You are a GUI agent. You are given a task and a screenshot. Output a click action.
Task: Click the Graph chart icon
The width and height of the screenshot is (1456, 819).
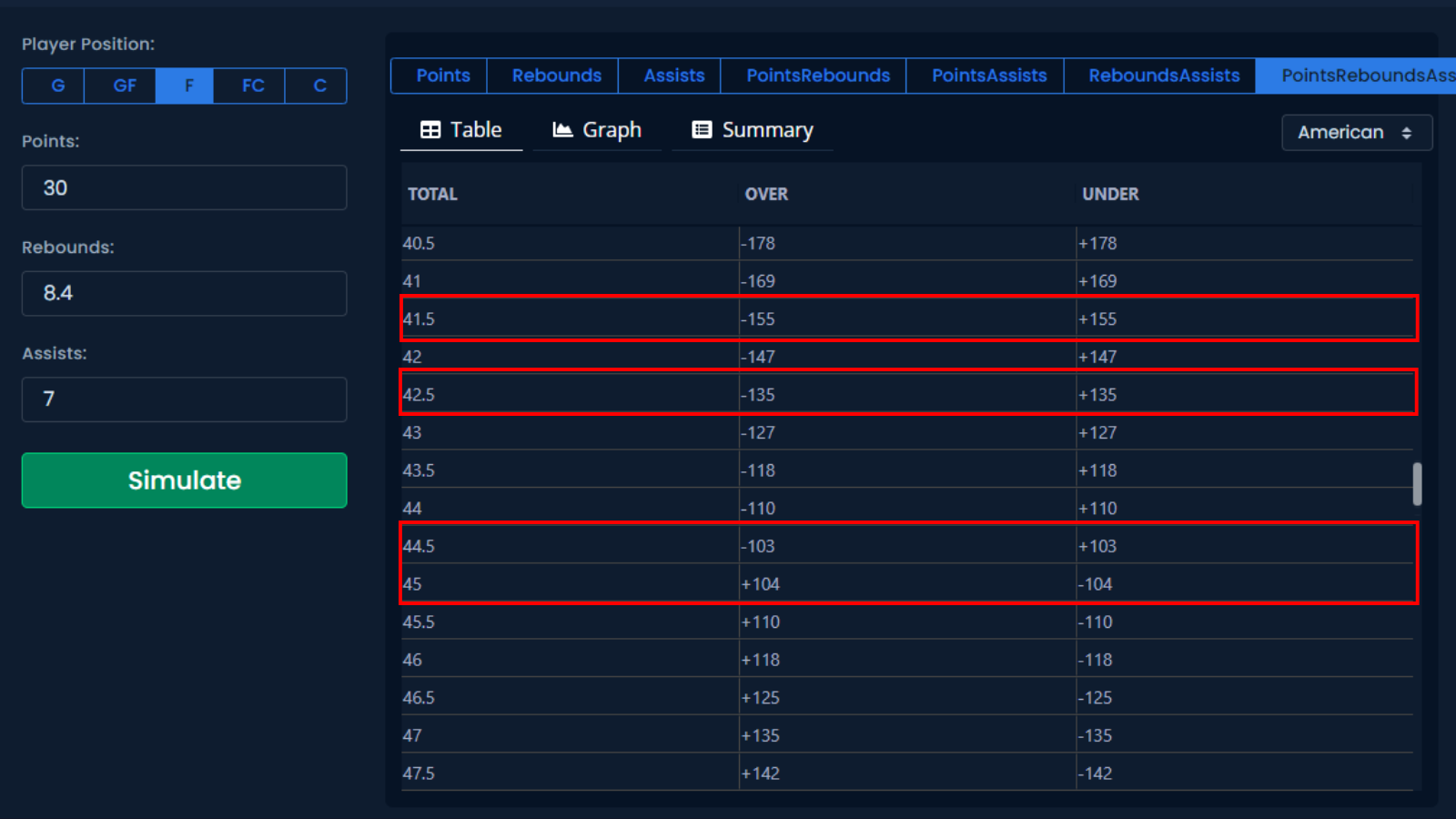562,130
